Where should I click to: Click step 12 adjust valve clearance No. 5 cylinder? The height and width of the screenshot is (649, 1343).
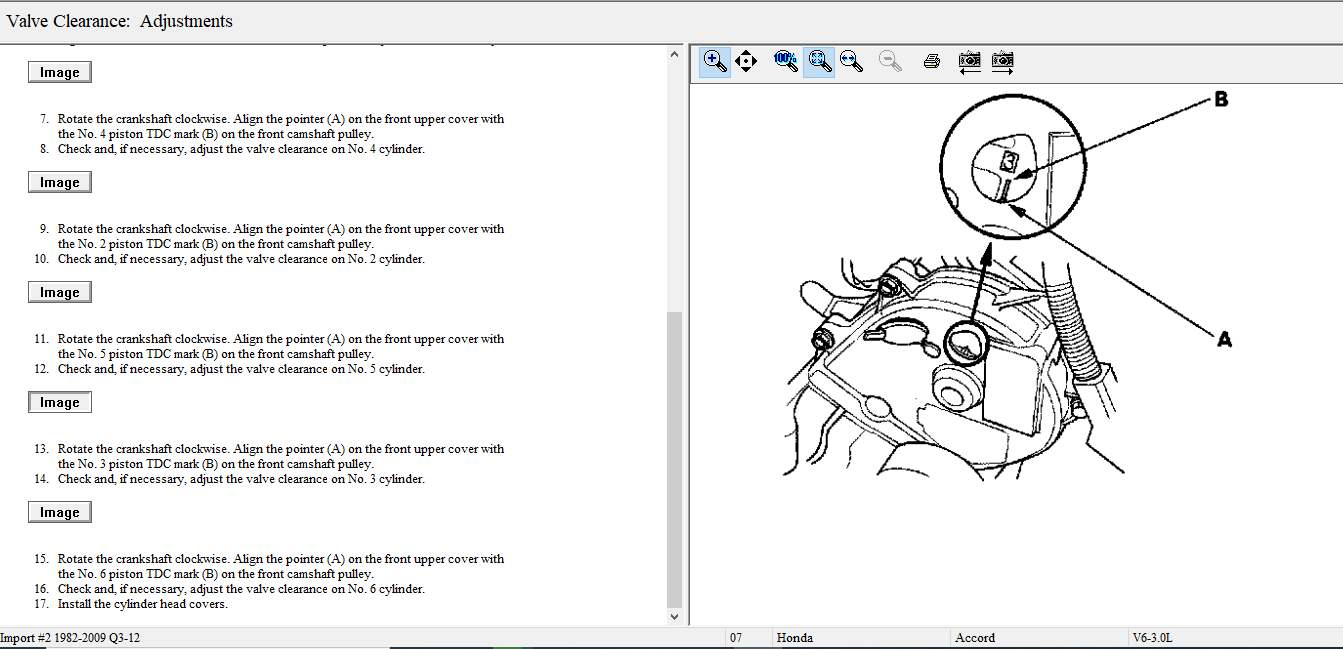[x=241, y=369]
